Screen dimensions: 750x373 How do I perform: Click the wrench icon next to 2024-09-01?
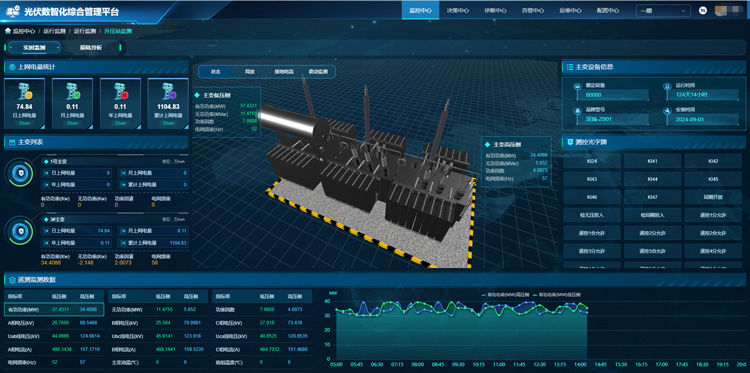click(667, 110)
